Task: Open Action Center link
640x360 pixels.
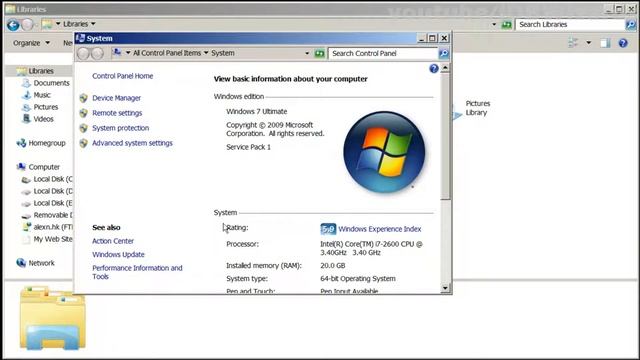Action: point(113,241)
